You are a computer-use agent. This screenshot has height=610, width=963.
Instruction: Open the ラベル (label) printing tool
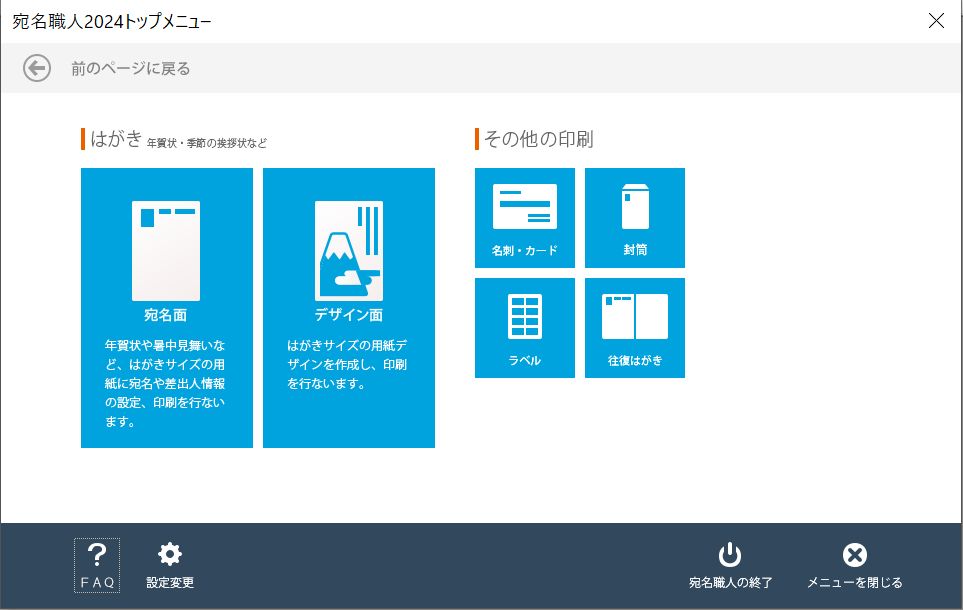click(x=524, y=327)
